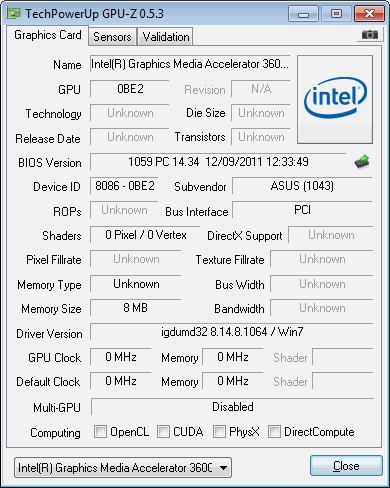Image resolution: width=390 pixels, height=488 pixels.
Task: Click the DirectX Support Unknown field
Action: pyautogui.click(x=331, y=235)
